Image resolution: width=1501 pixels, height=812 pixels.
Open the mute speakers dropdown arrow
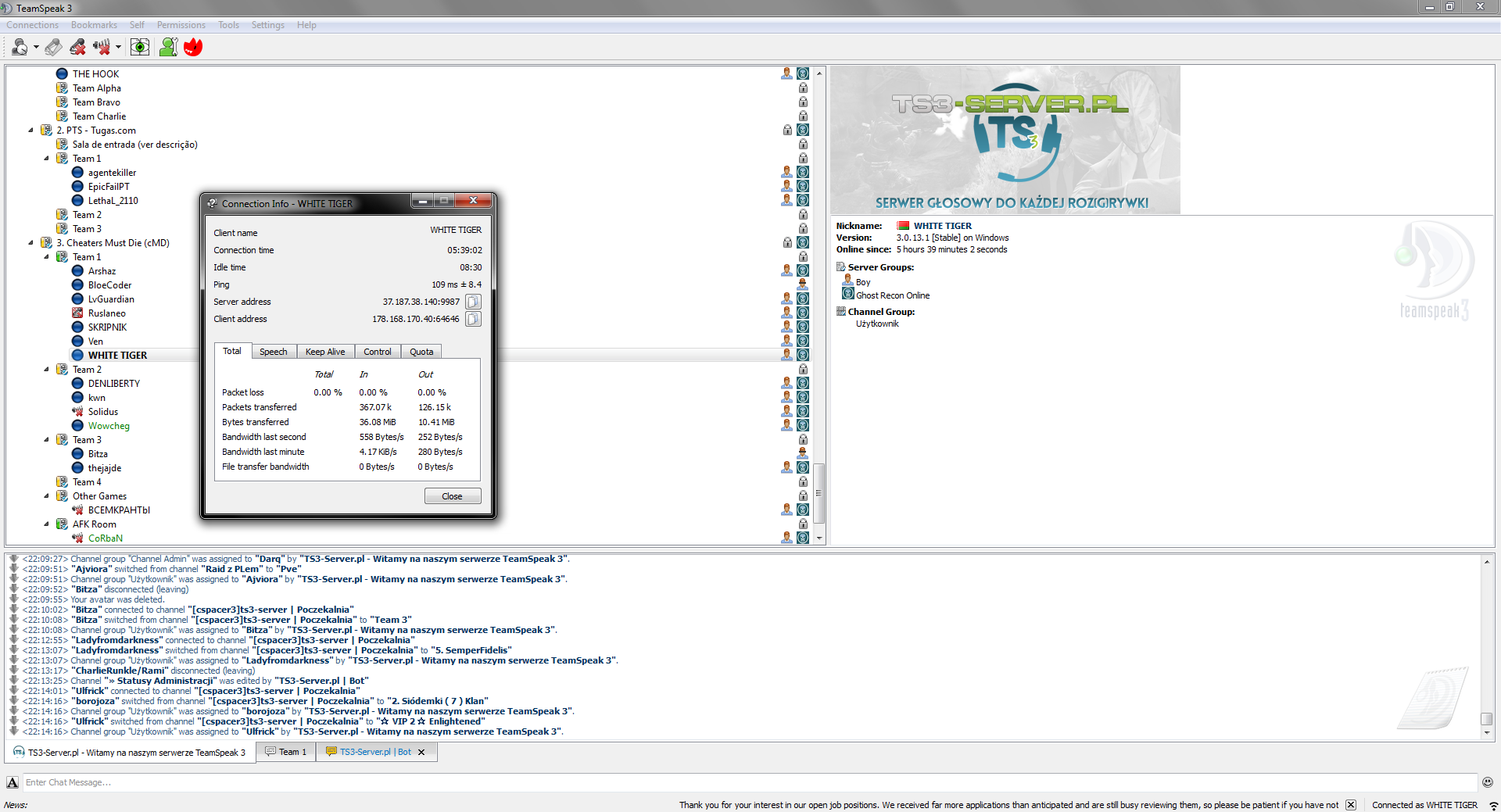point(118,48)
